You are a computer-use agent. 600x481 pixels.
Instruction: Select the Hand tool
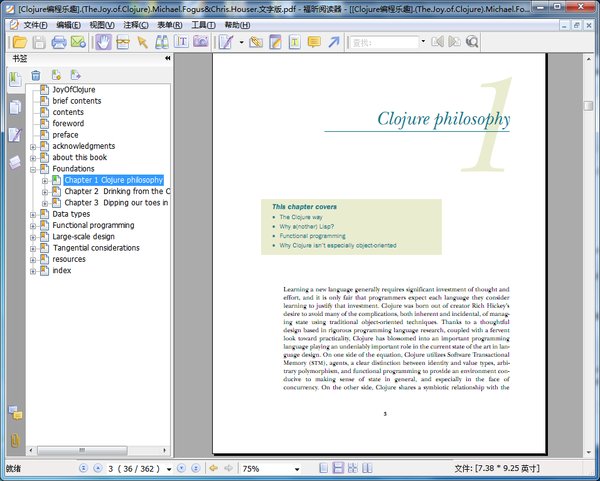click(x=103, y=42)
